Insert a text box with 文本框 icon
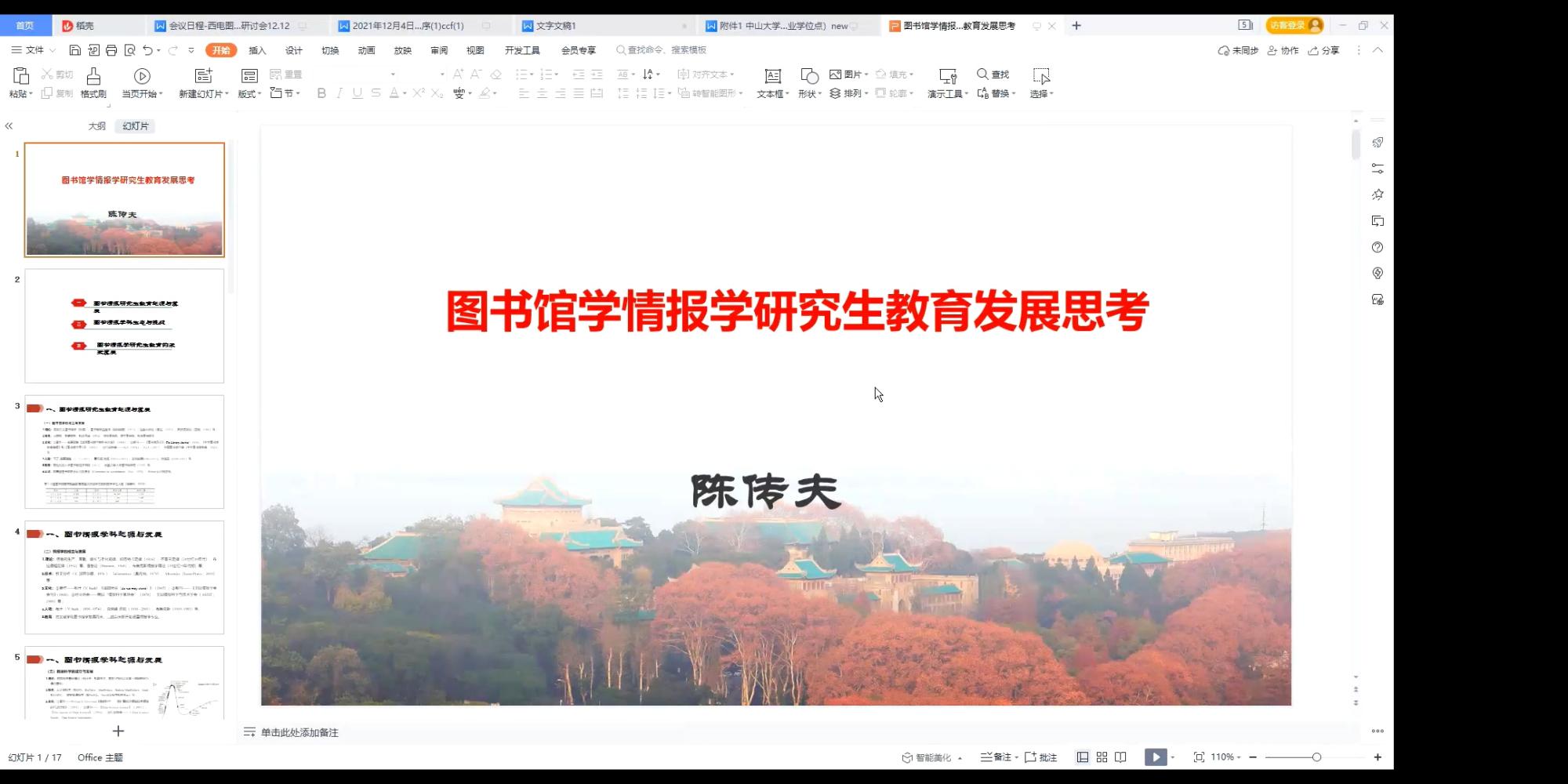 [772, 76]
